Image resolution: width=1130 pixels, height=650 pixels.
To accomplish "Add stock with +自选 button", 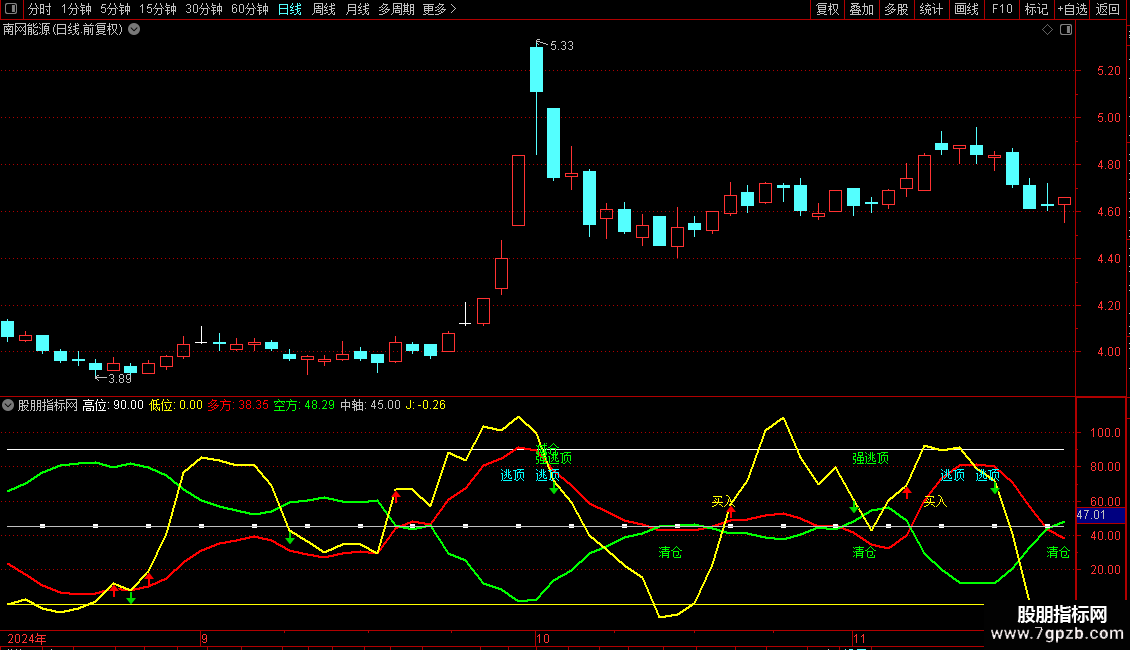I will 1072,9.
